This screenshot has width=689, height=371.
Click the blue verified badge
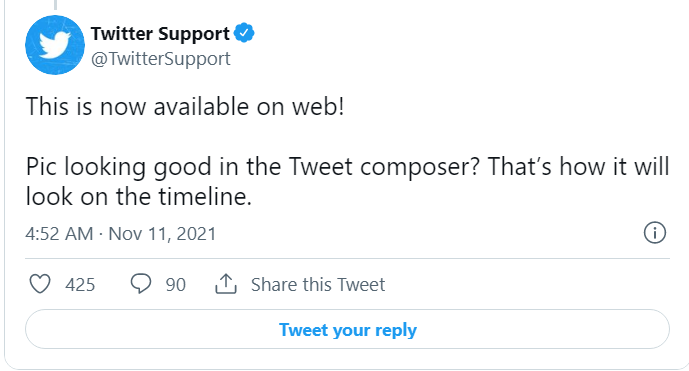[244, 33]
